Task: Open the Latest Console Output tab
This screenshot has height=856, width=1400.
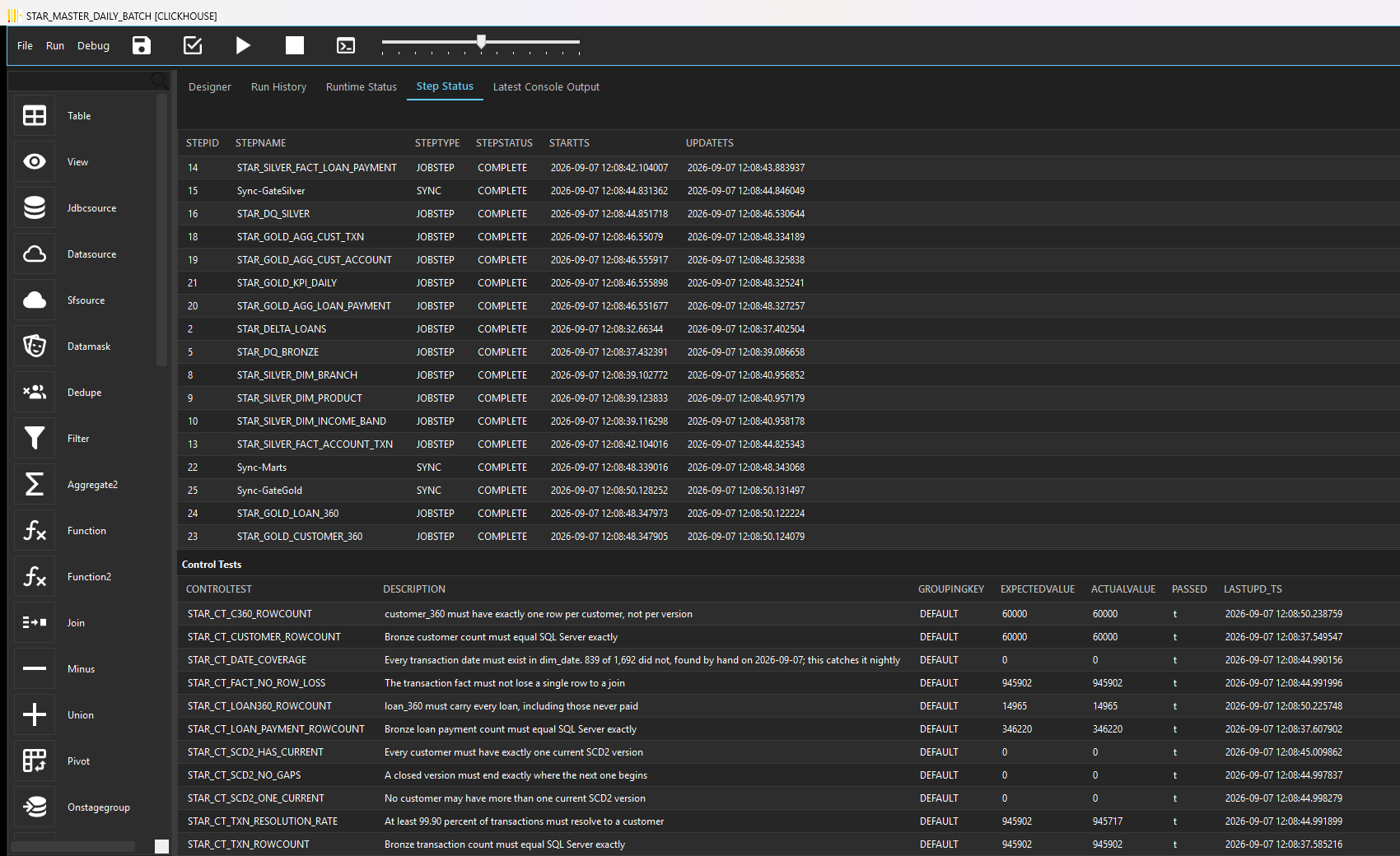Action: click(x=546, y=87)
